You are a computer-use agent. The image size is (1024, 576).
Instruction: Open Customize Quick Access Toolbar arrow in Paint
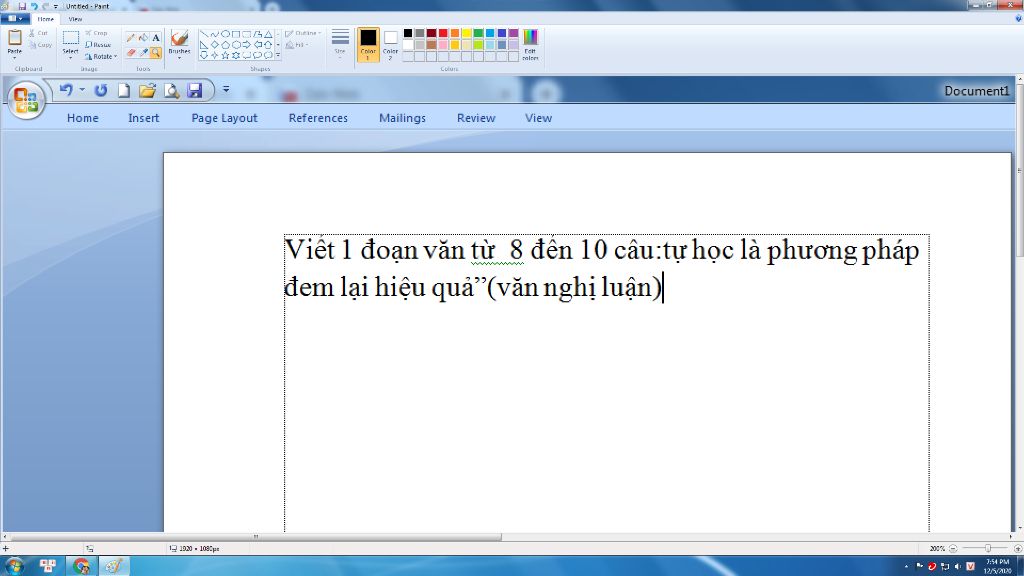coord(56,6)
